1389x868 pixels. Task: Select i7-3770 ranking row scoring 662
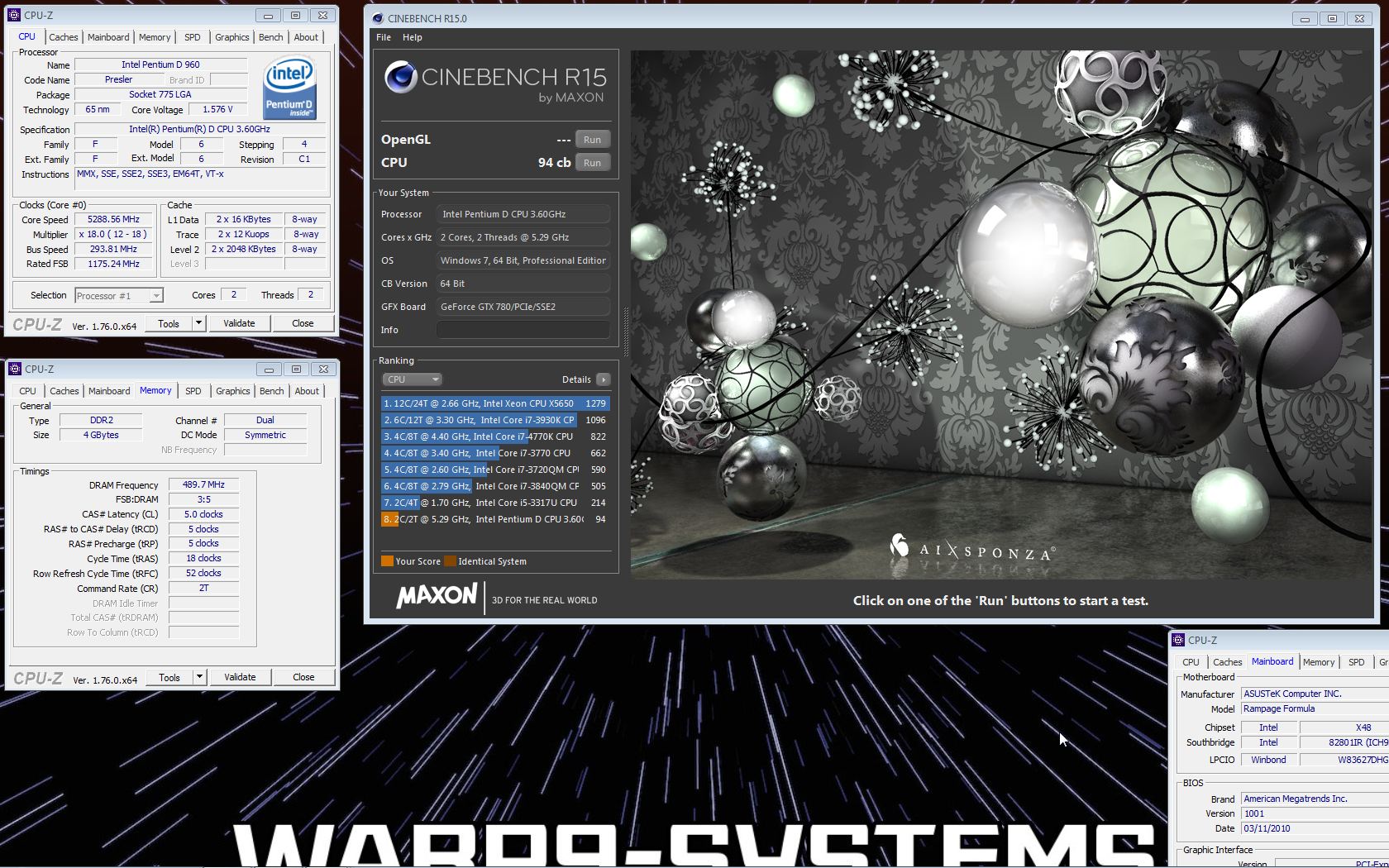click(495, 453)
